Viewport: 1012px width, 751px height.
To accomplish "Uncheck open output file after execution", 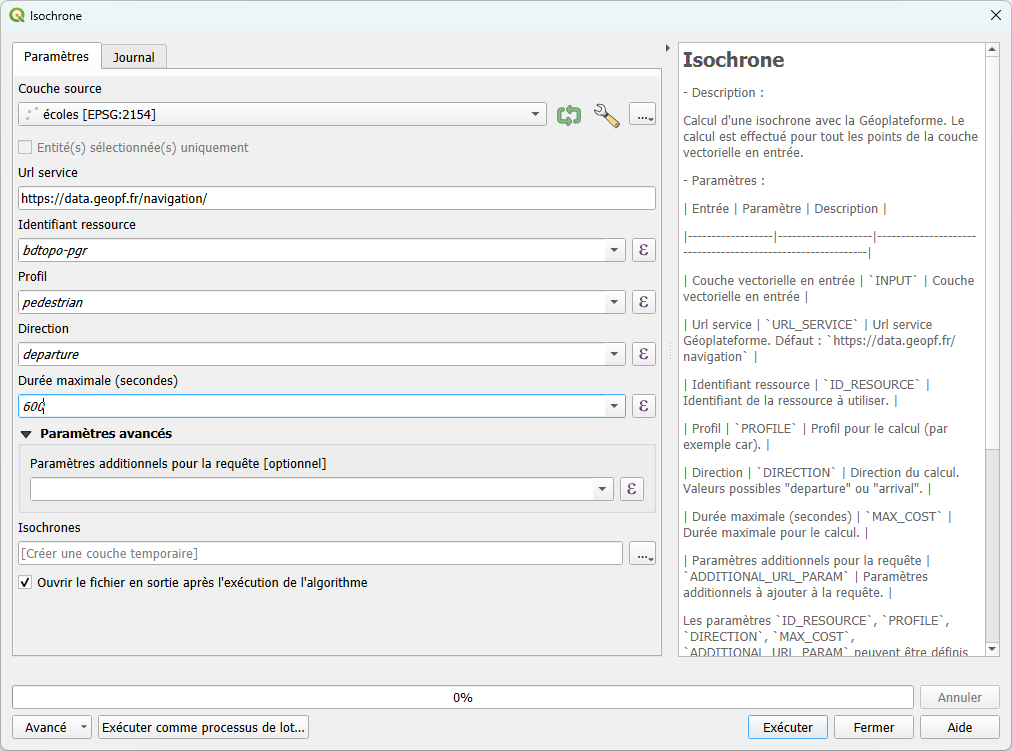I will click(x=25, y=582).
